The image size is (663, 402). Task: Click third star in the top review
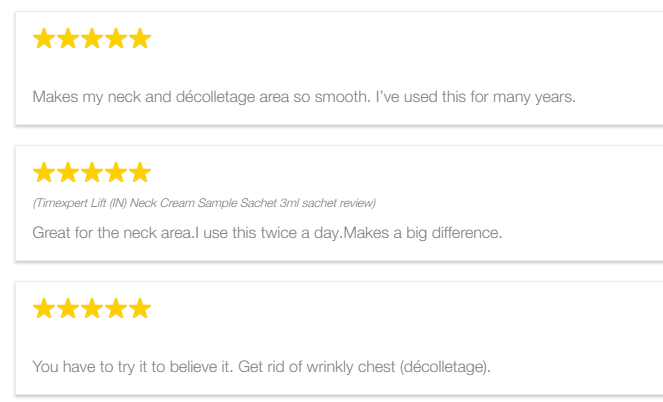[92, 38]
